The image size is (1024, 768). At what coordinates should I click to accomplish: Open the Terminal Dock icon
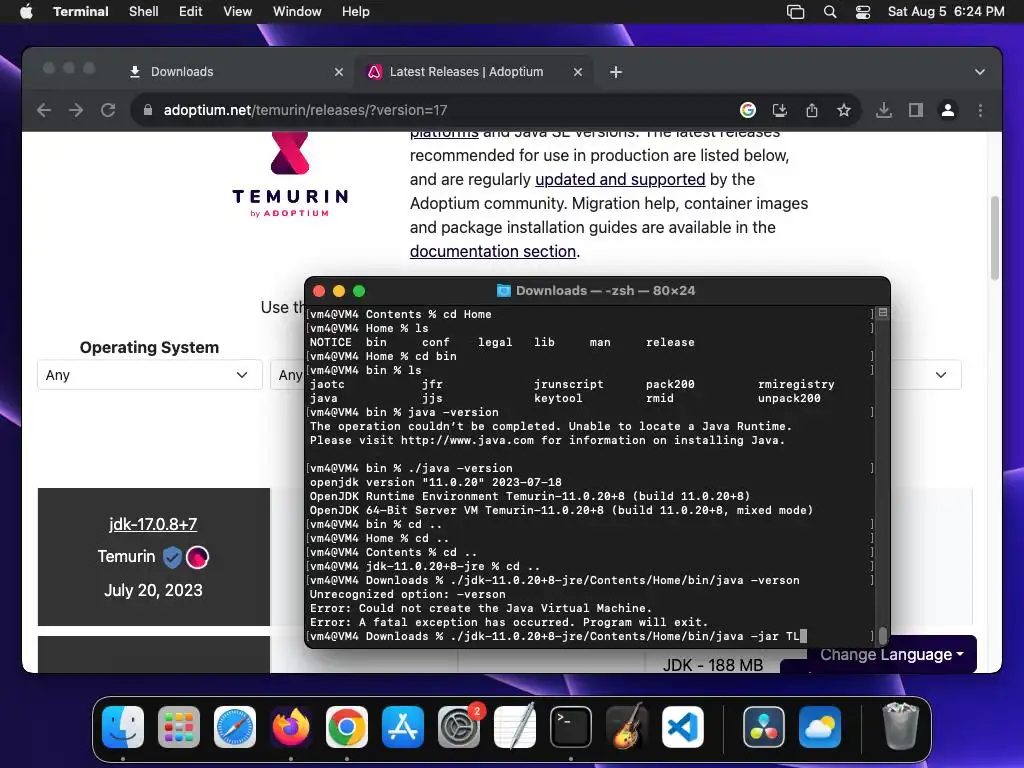tap(571, 727)
